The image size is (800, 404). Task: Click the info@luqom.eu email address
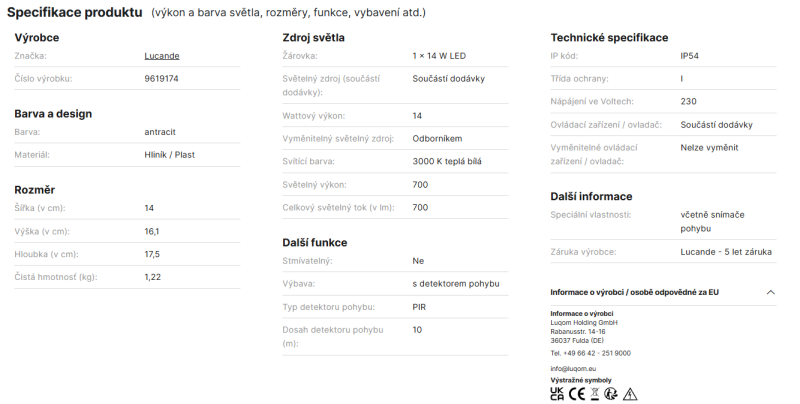573,368
